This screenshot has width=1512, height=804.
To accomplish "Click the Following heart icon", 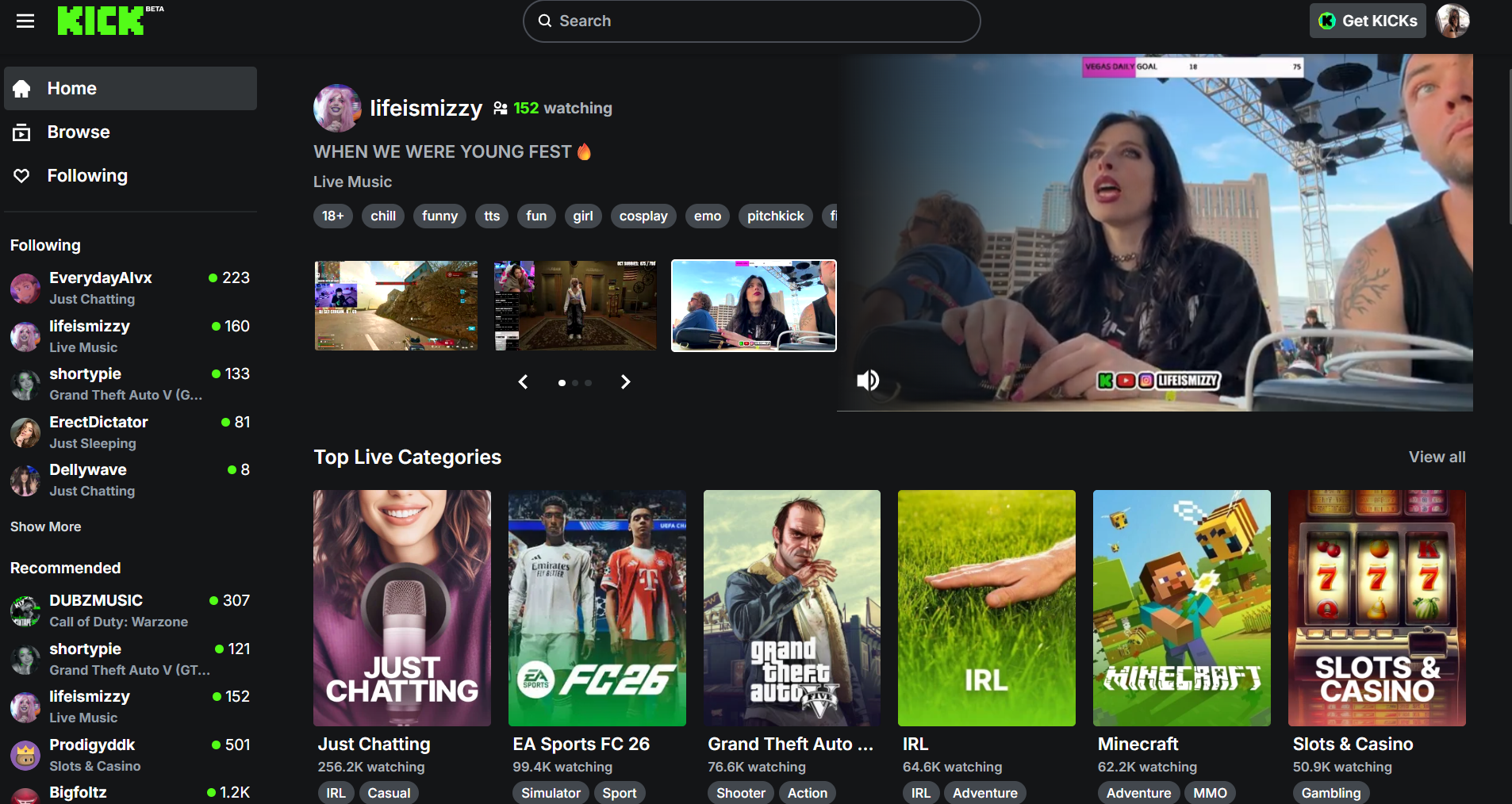I will coord(21,176).
